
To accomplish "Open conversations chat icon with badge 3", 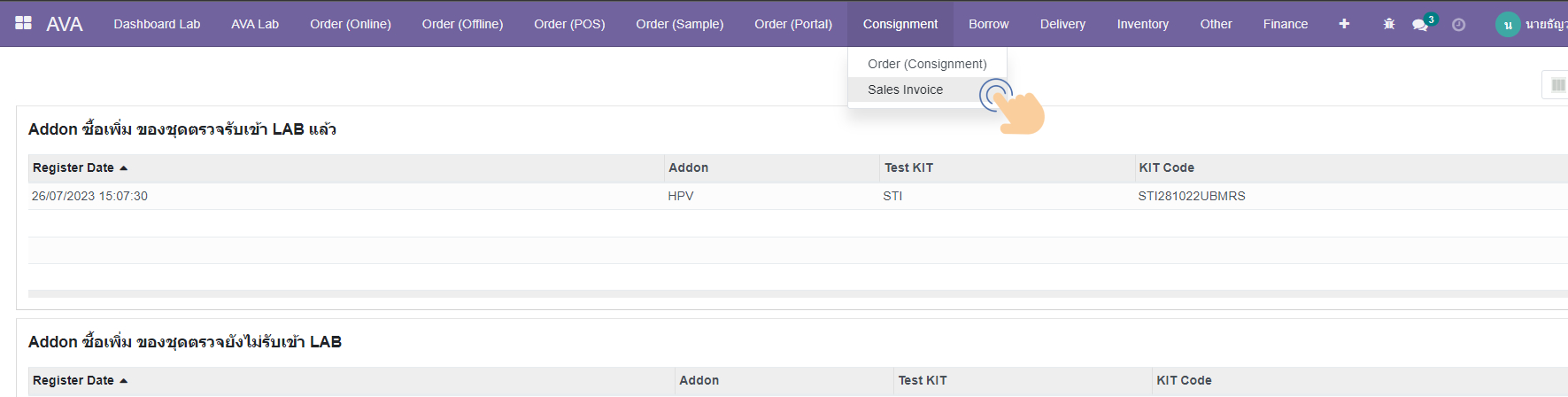I will [1421, 24].
